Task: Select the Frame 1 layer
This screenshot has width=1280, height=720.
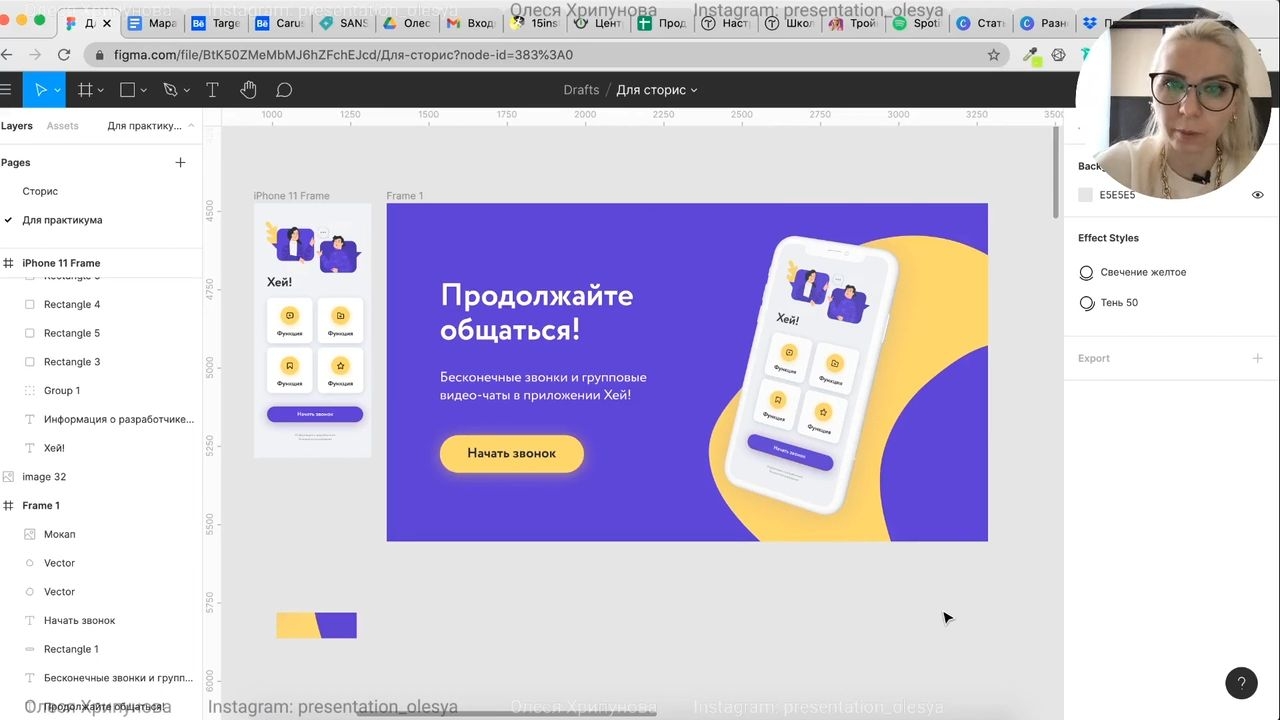Action: tap(101, 505)
